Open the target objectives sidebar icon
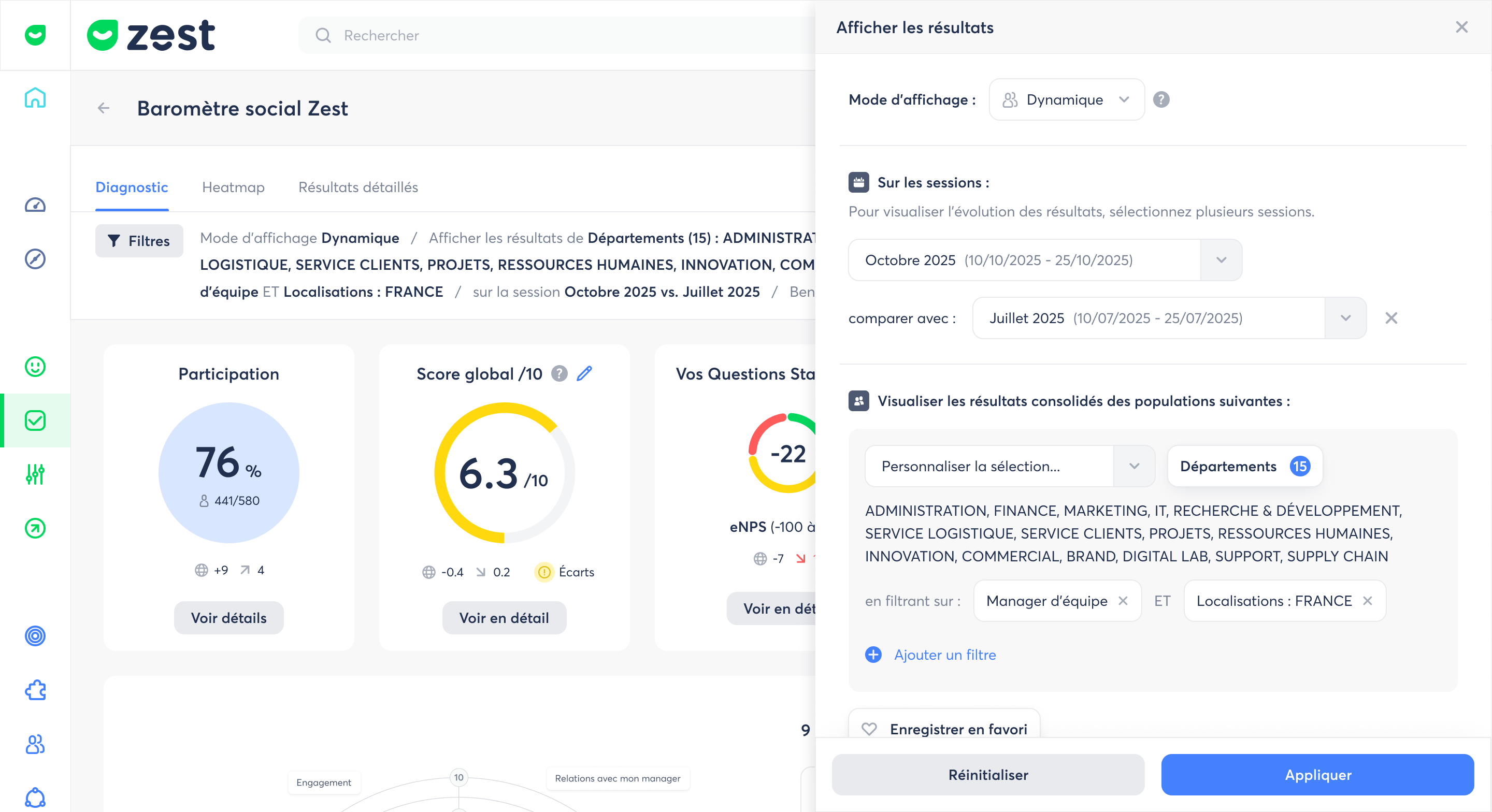Screen dimensions: 1492x812 tap(35, 636)
